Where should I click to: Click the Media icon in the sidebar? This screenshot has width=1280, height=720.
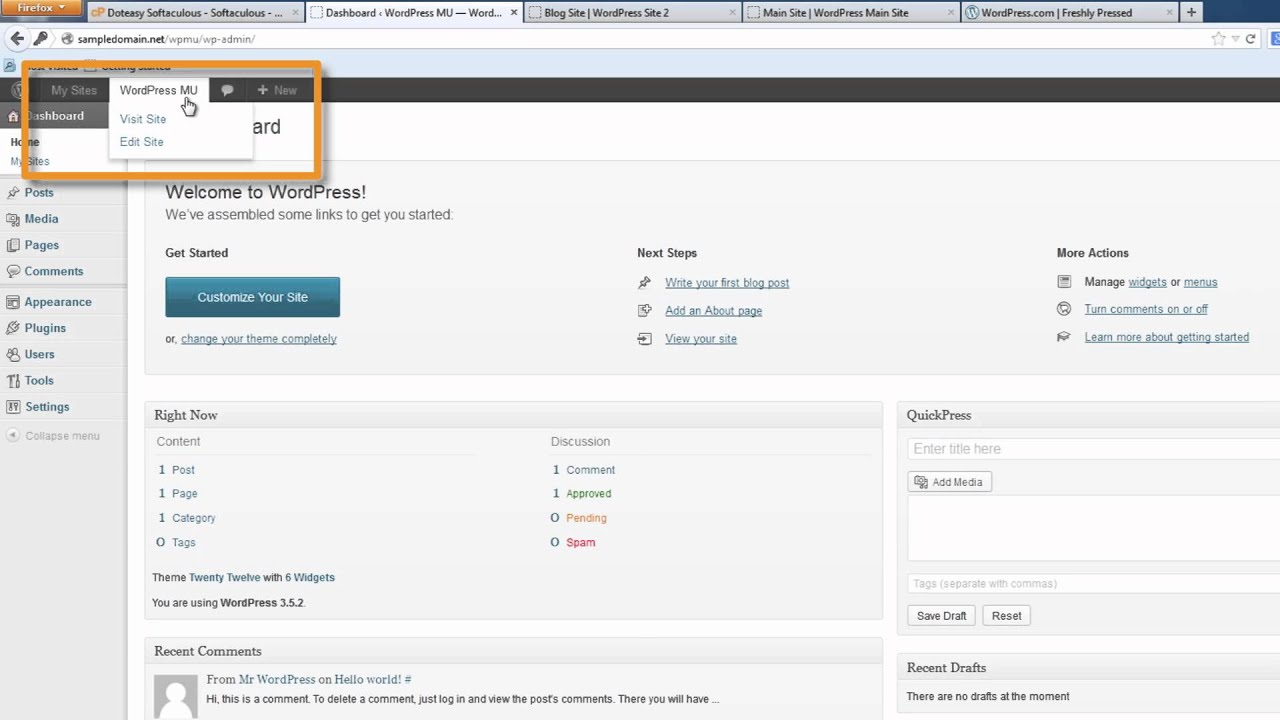pos(13,219)
